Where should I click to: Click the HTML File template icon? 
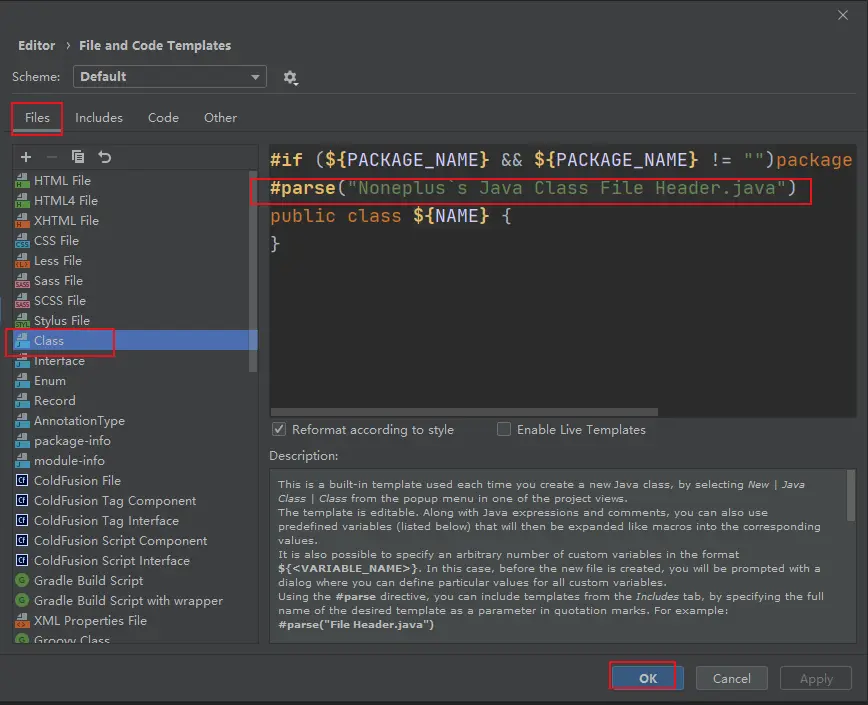(22, 181)
